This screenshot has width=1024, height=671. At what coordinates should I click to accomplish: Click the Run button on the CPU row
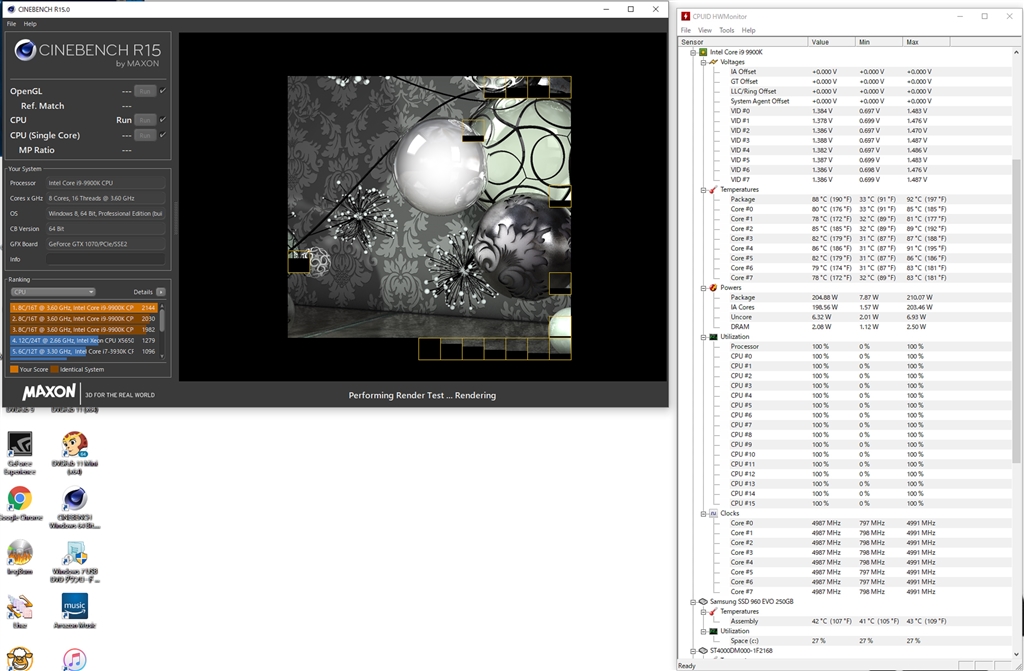pyautogui.click(x=145, y=120)
